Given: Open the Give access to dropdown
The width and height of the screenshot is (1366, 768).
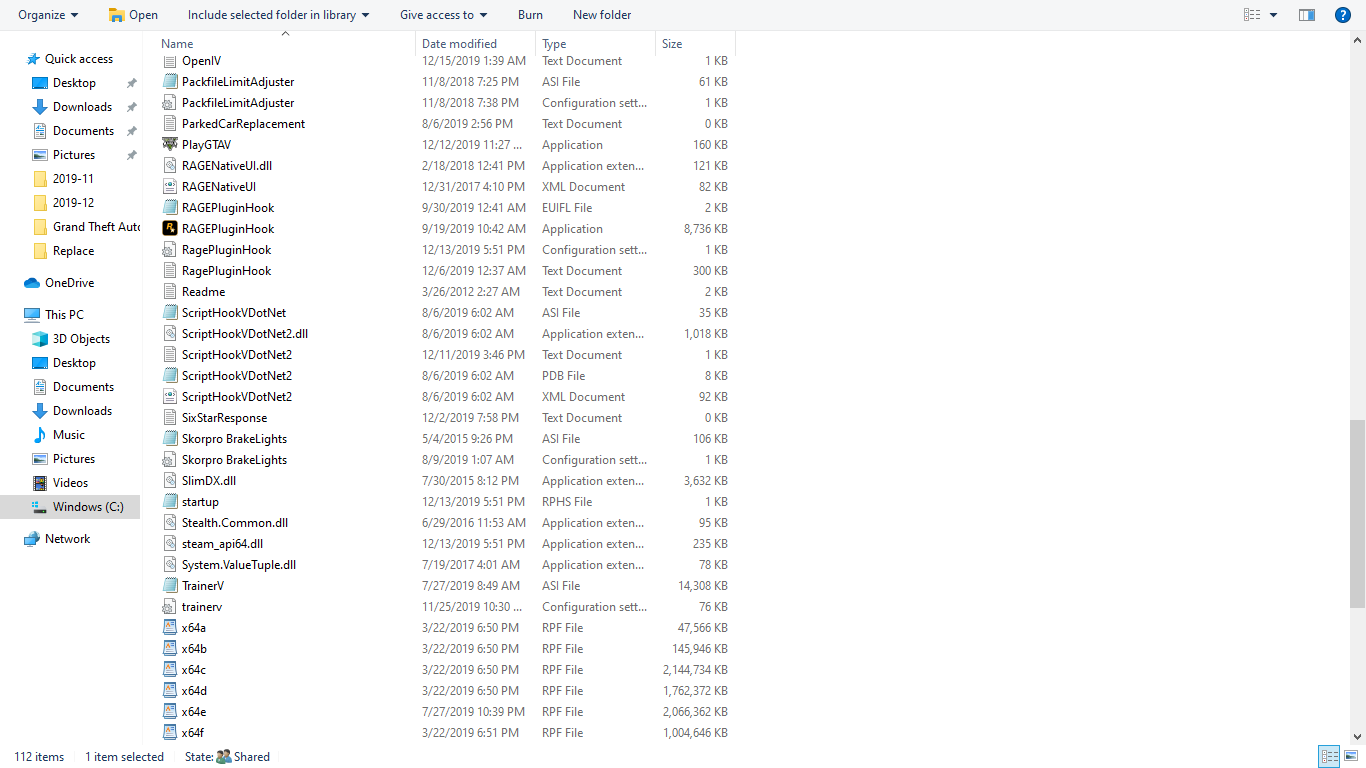Looking at the screenshot, I should click(x=443, y=15).
